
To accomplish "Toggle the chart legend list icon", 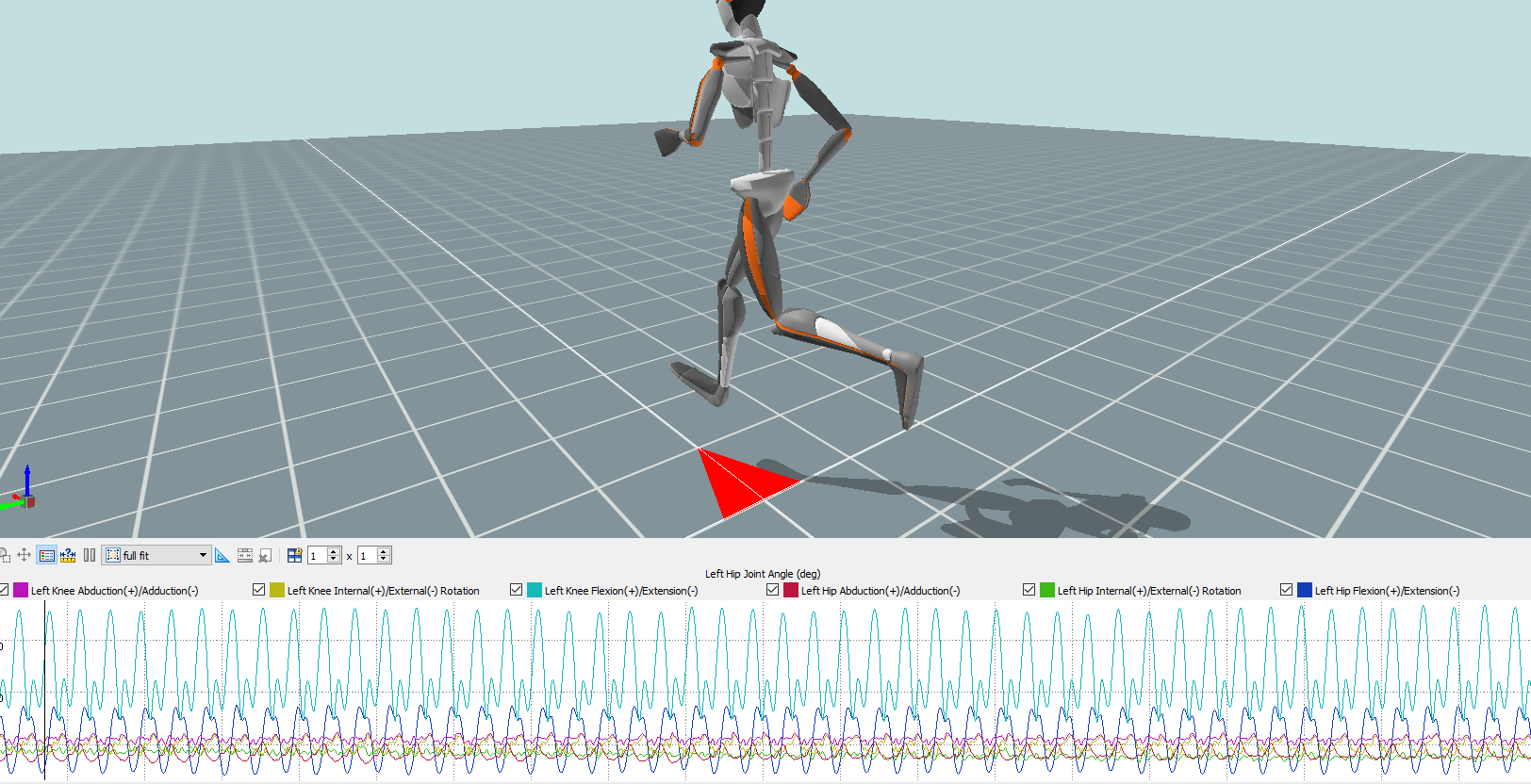I will coord(46,555).
